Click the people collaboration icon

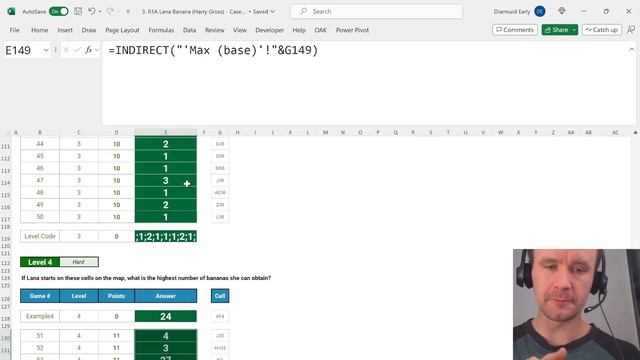631,30
